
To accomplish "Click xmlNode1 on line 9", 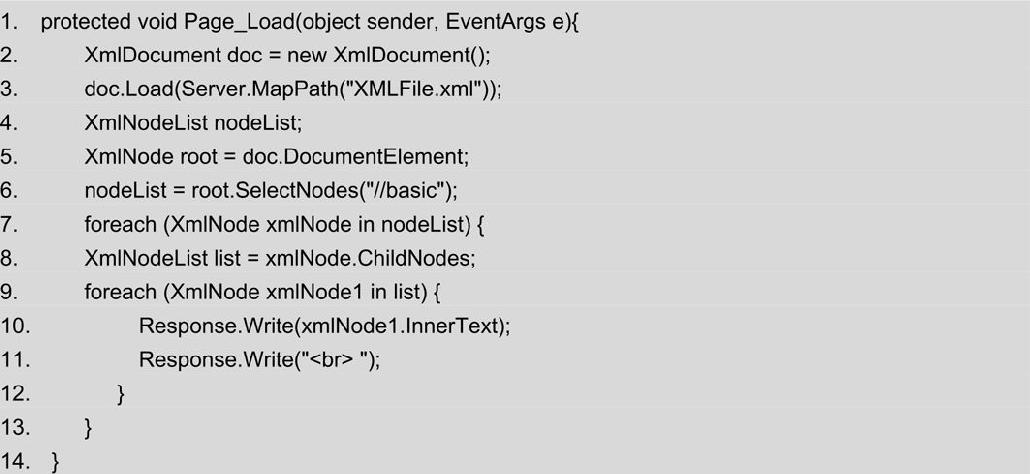I will (314, 291).
